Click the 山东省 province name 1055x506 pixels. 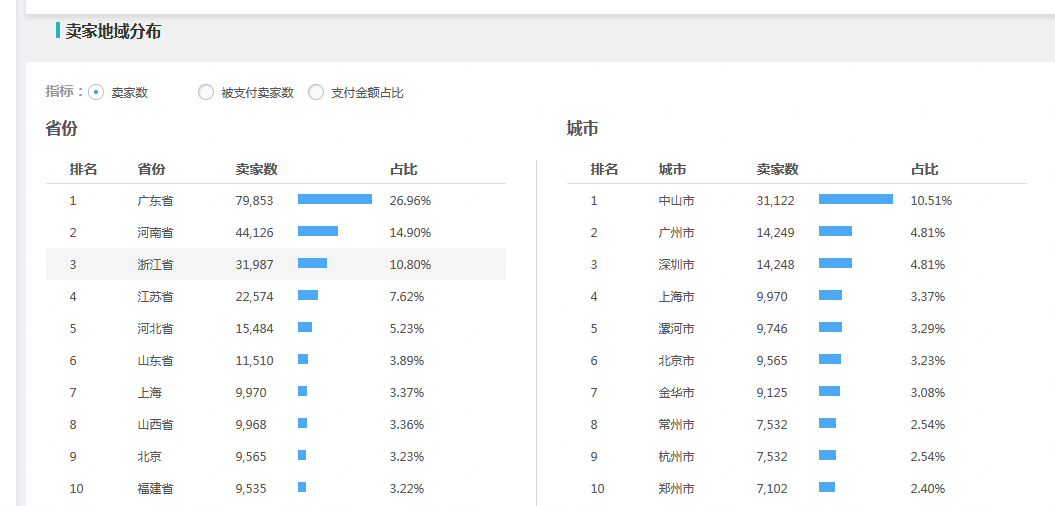(155, 361)
